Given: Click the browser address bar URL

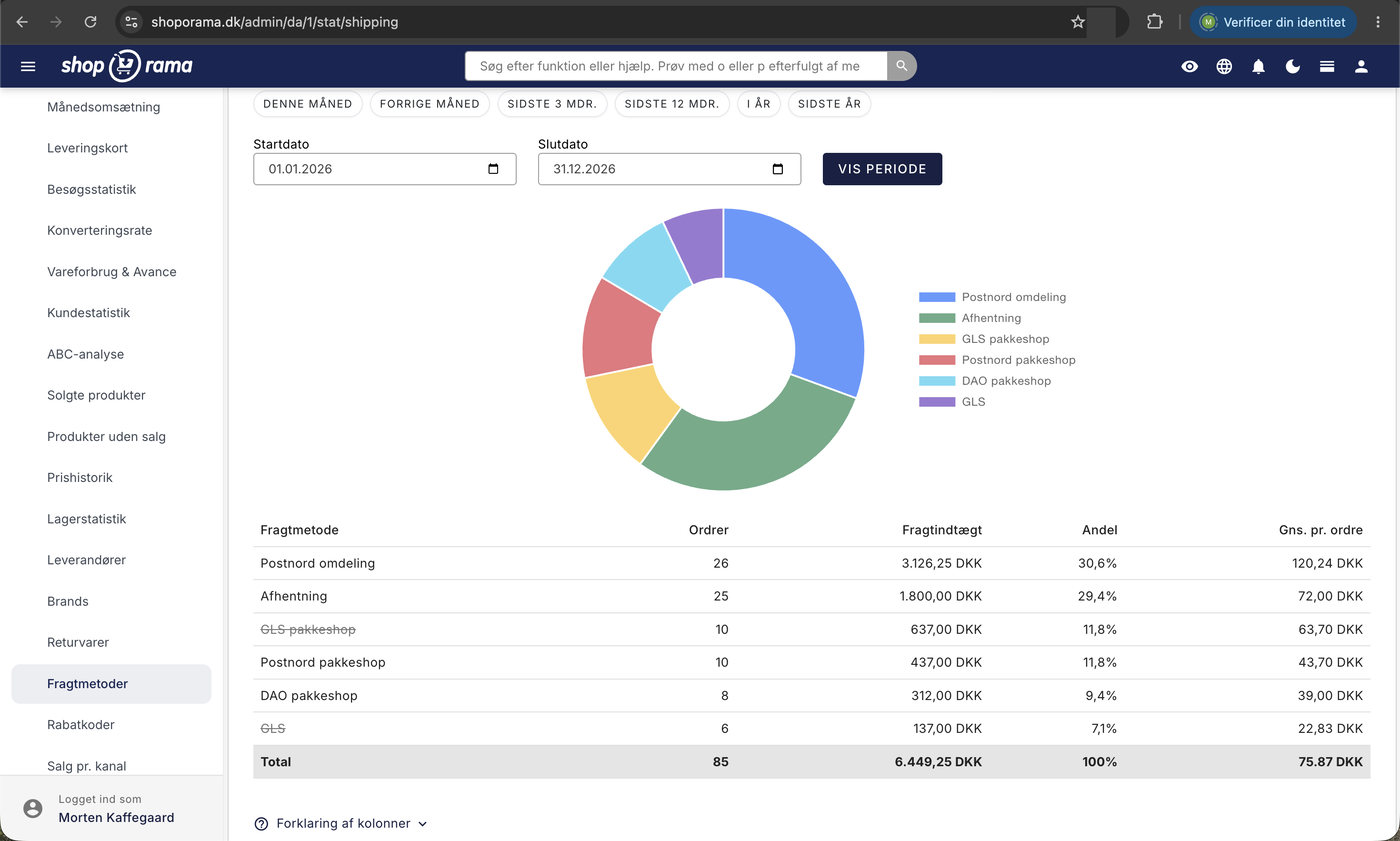Looking at the screenshot, I should (x=275, y=22).
